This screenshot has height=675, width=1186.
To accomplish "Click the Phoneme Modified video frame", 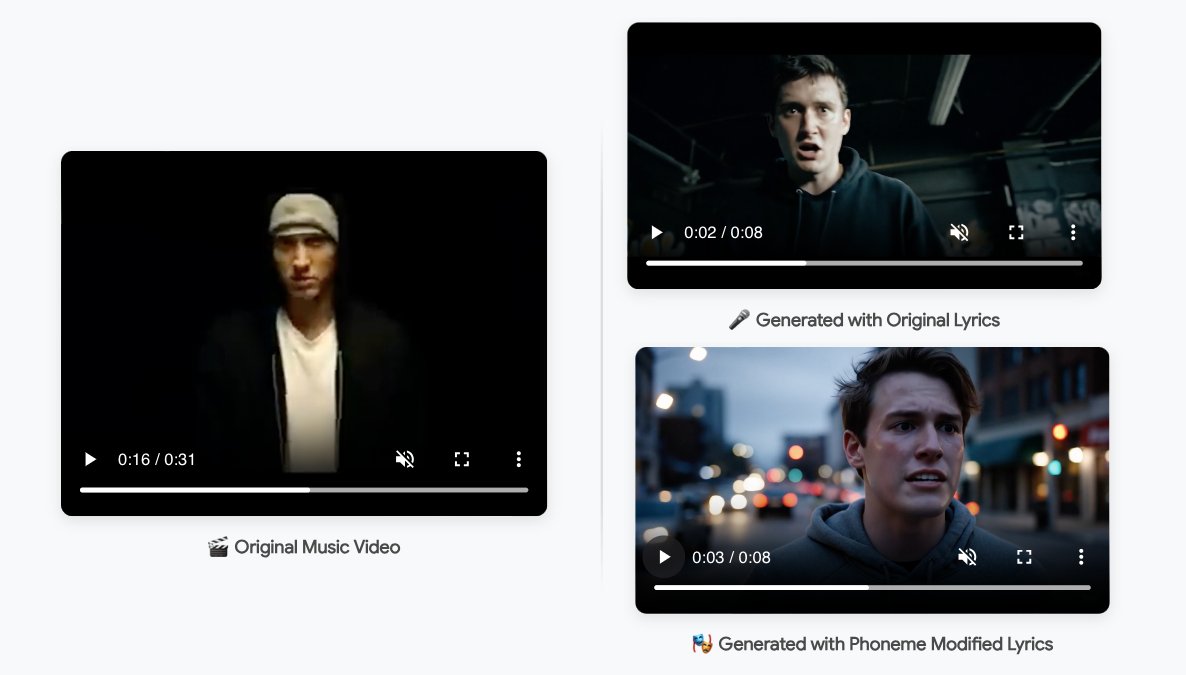I will 872,440.
